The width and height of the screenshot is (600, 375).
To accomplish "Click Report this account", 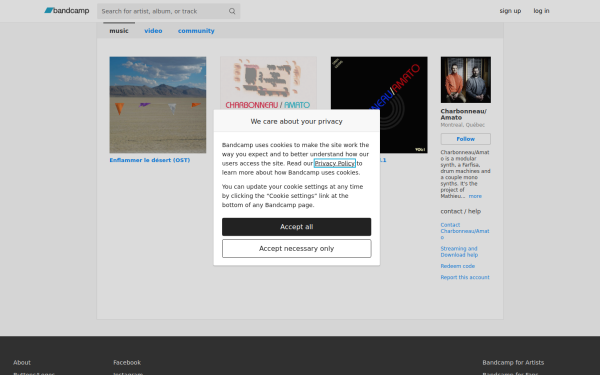I will tap(465, 277).
